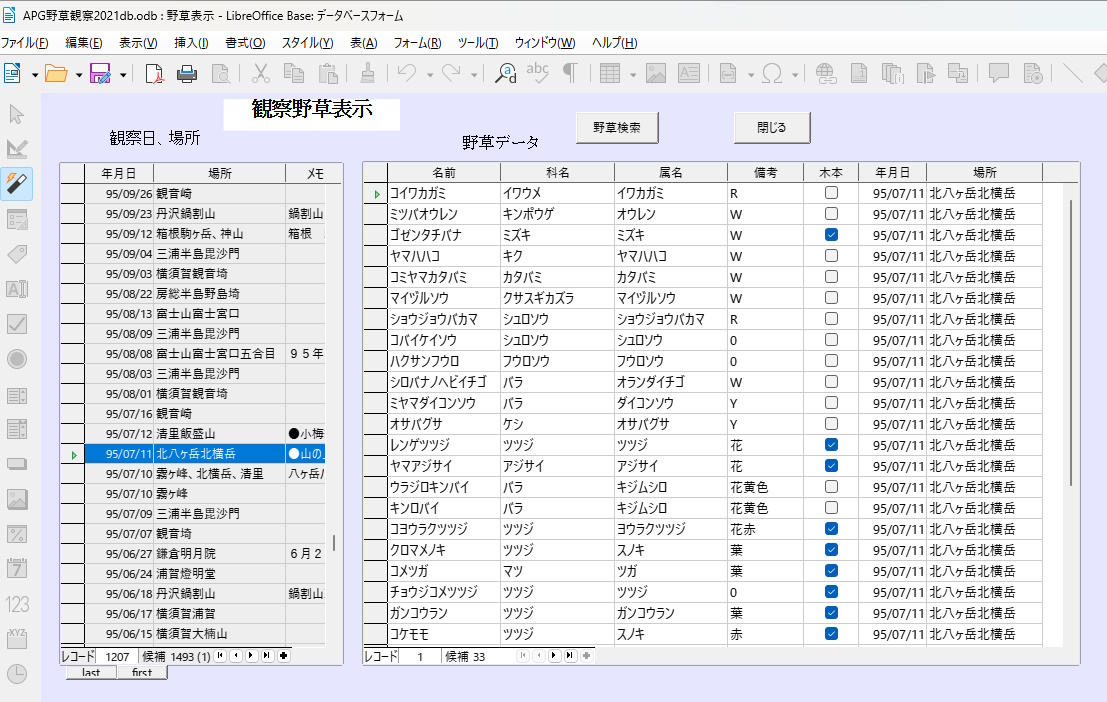Toggle the highlighted control wizards icon in sidebar
This screenshot has height=702, width=1107.
tap(17, 184)
